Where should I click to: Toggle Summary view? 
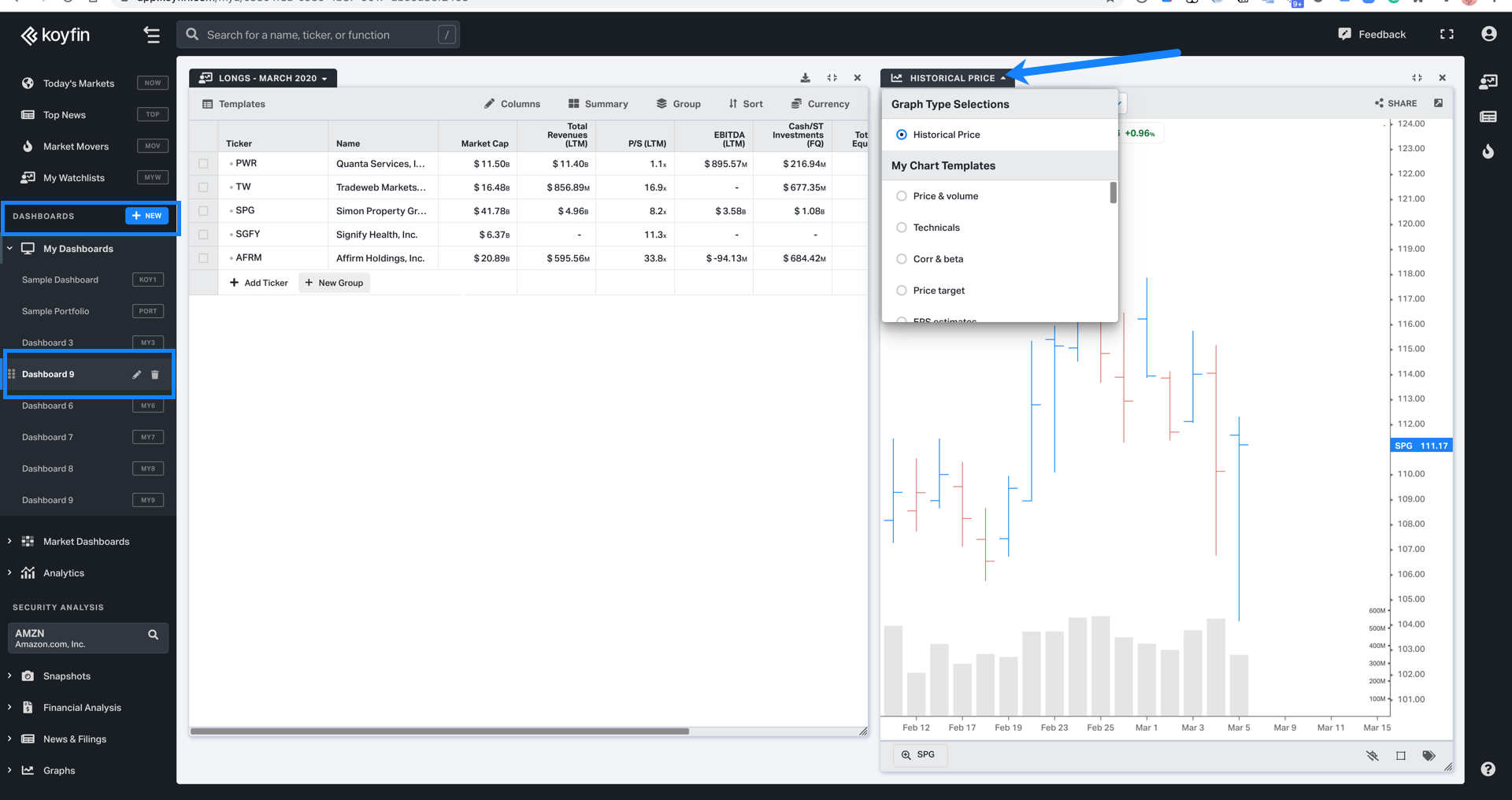pos(598,104)
